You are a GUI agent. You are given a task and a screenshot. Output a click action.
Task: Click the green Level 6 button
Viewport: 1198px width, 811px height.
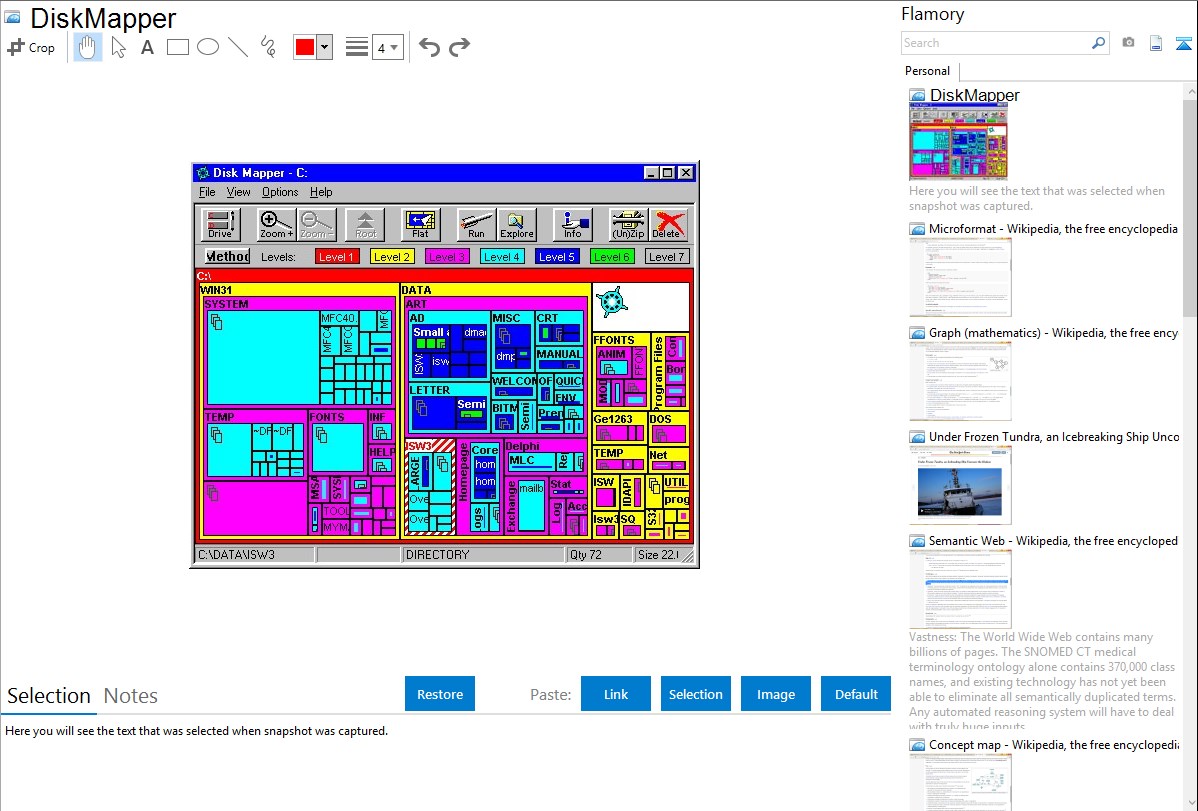pos(612,257)
